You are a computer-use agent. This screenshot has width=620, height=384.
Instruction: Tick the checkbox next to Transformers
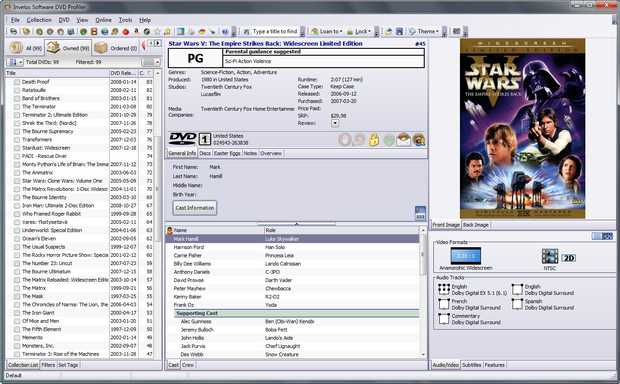click(17, 140)
